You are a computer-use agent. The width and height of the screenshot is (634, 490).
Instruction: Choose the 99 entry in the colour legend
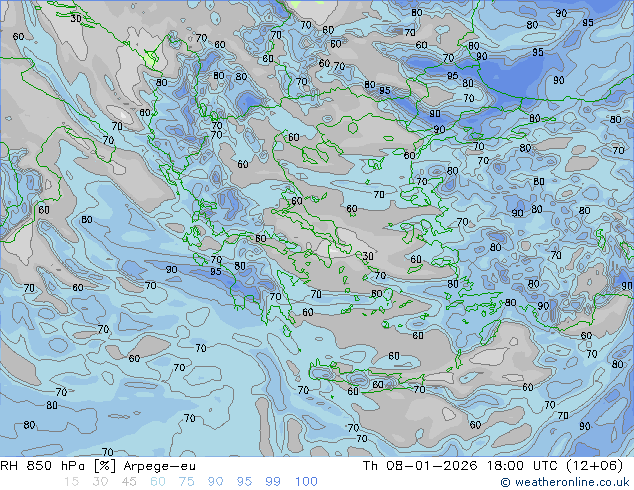point(273,482)
